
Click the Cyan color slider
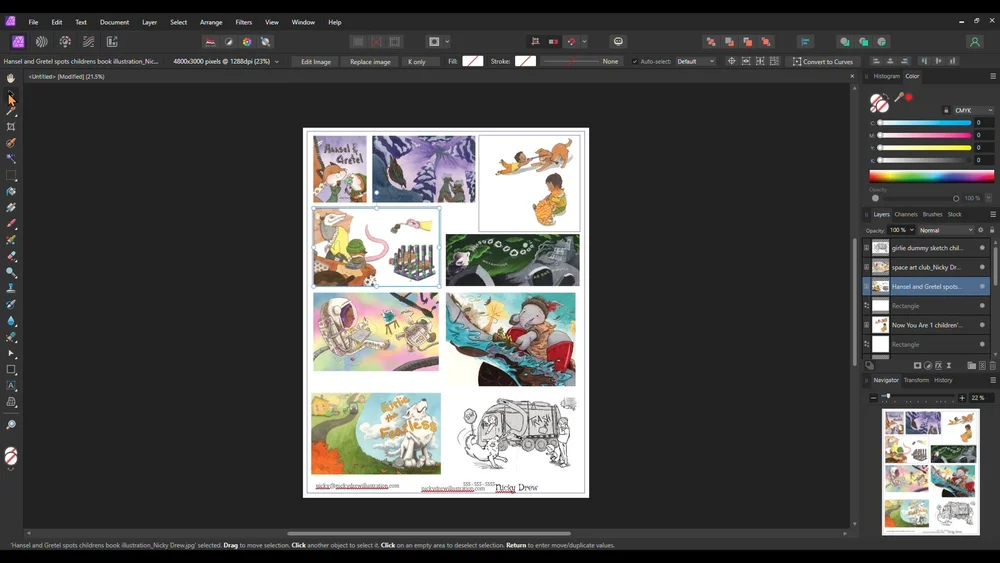coord(924,123)
